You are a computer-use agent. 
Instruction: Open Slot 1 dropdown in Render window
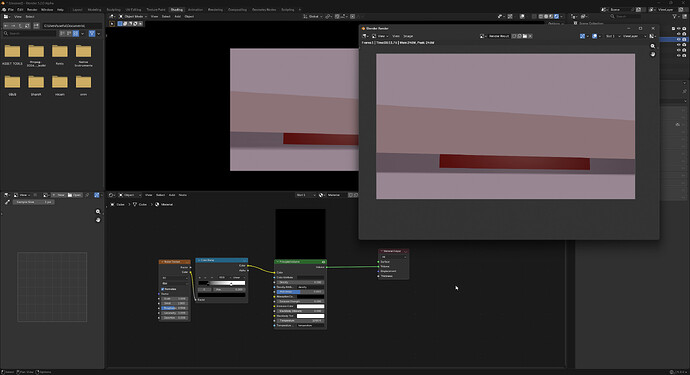612,36
